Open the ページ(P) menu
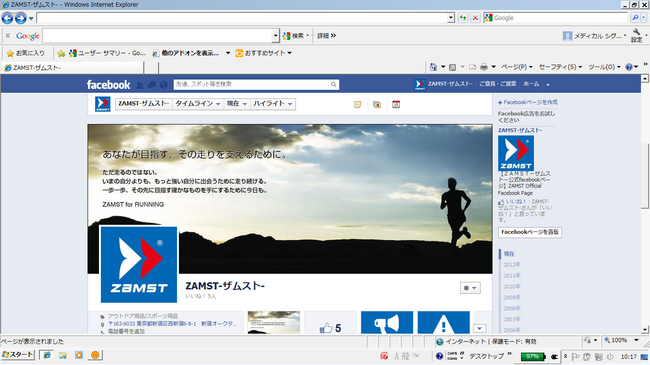The image size is (650, 365). point(517,67)
